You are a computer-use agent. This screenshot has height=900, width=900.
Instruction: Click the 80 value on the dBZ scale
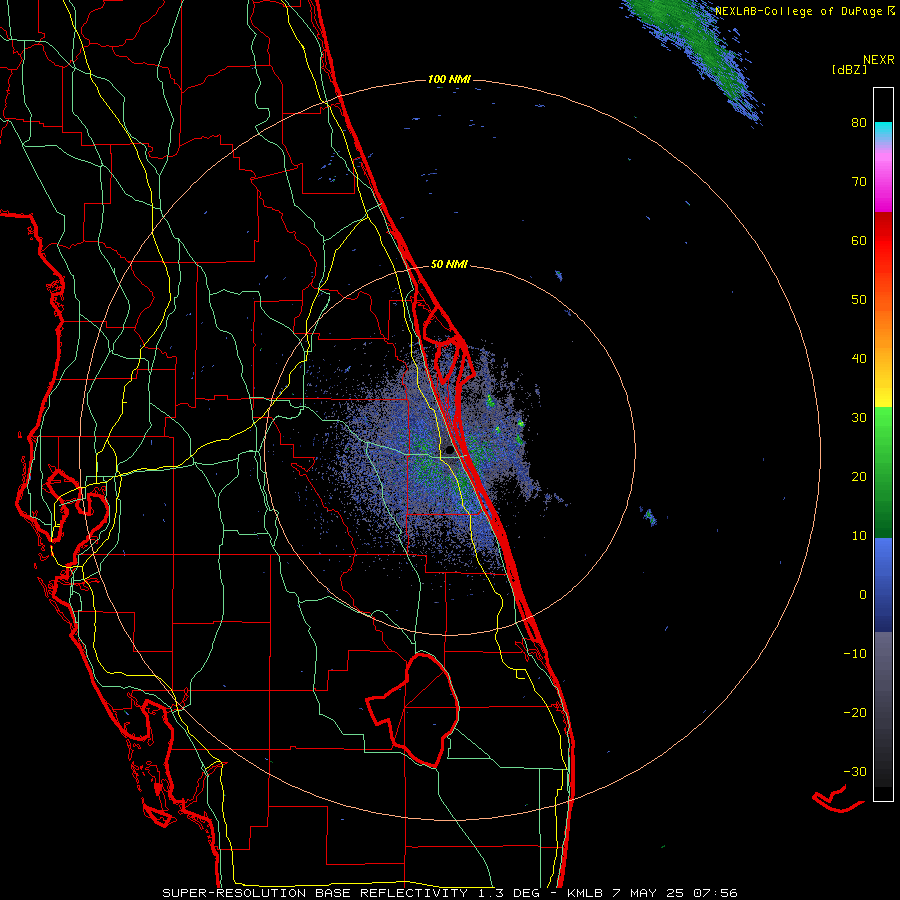click(859, 123)
